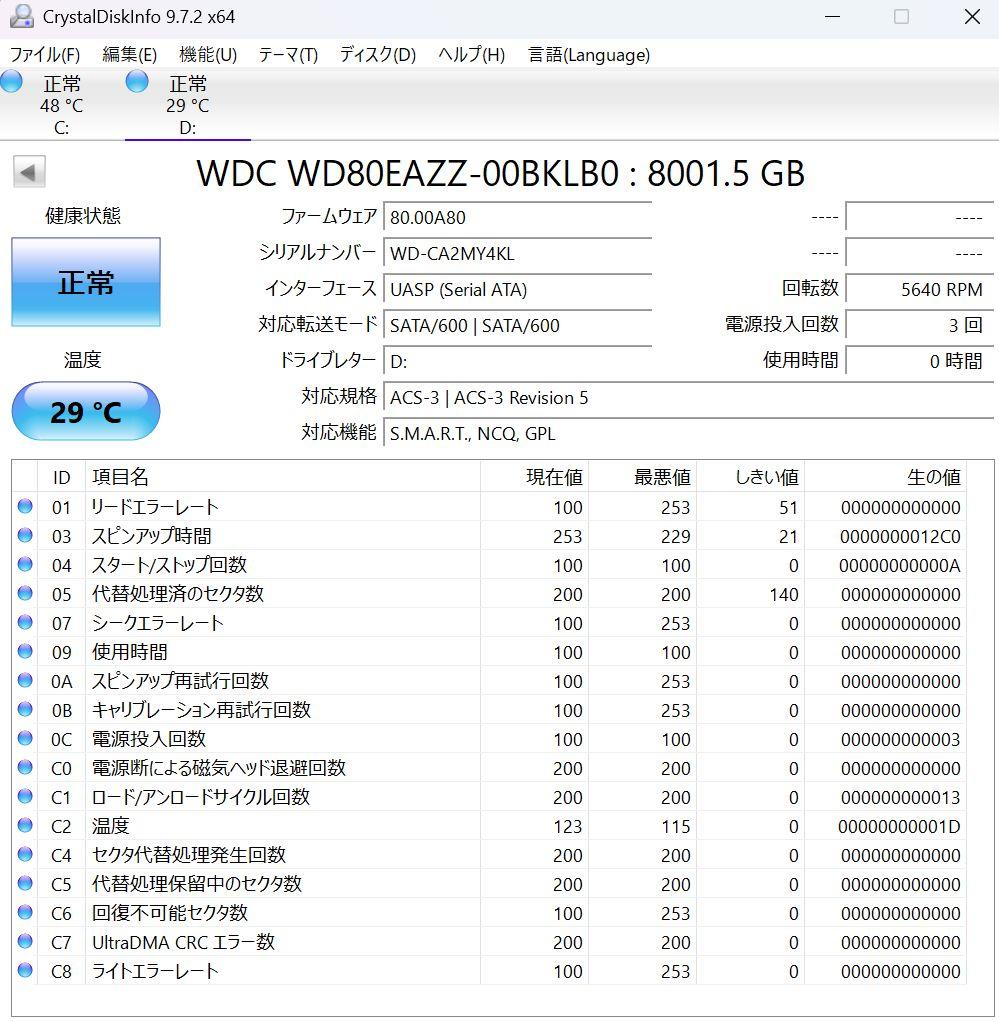Open the テーマ menu
Image resolution: width=999 pixels, height=1022 pixels.
coord(285,55)
